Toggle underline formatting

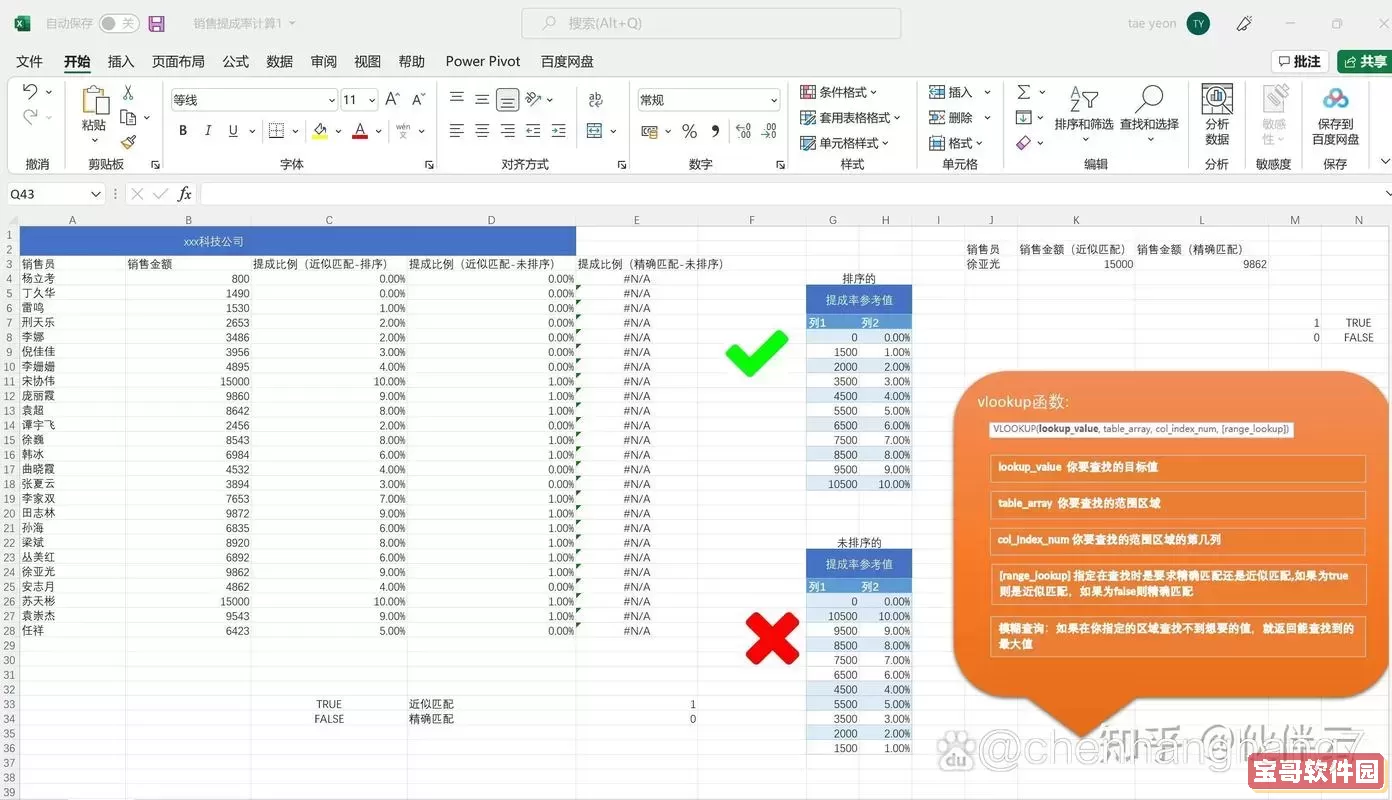click(233, 131)
